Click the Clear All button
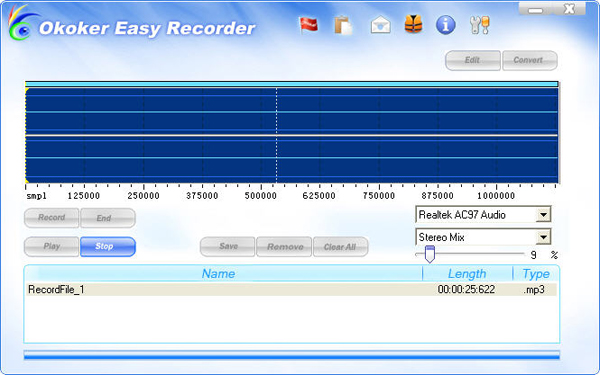This screenshot has width=600, height=375. pyautogui.click(x=341, y=246)
